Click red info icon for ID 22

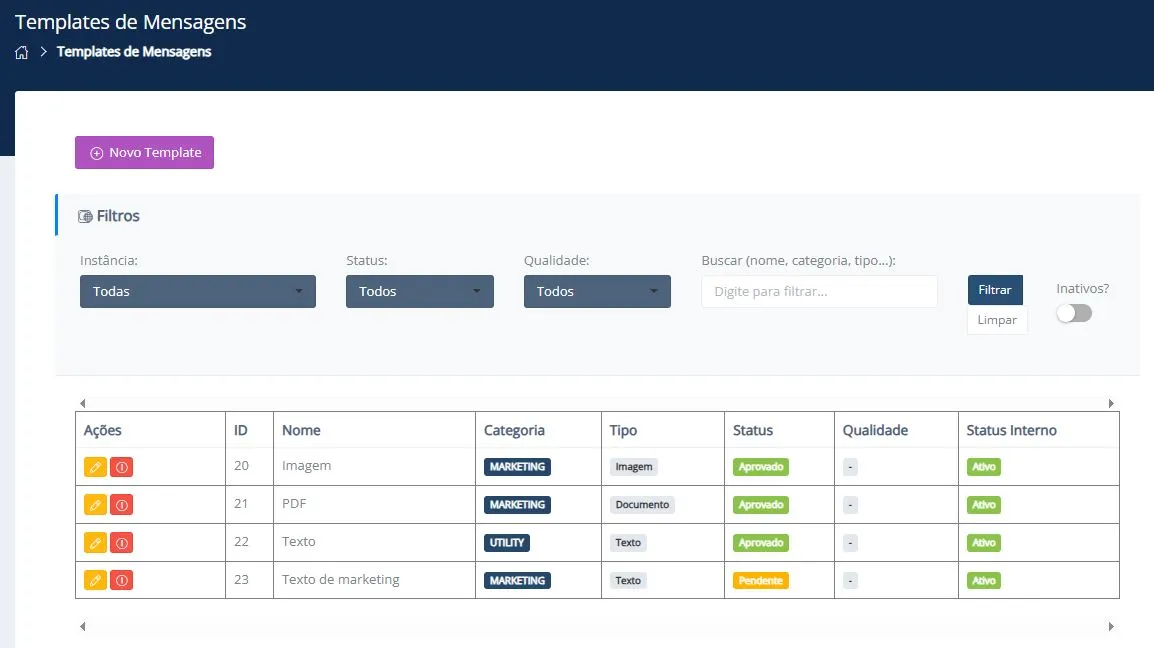(121, 543)
